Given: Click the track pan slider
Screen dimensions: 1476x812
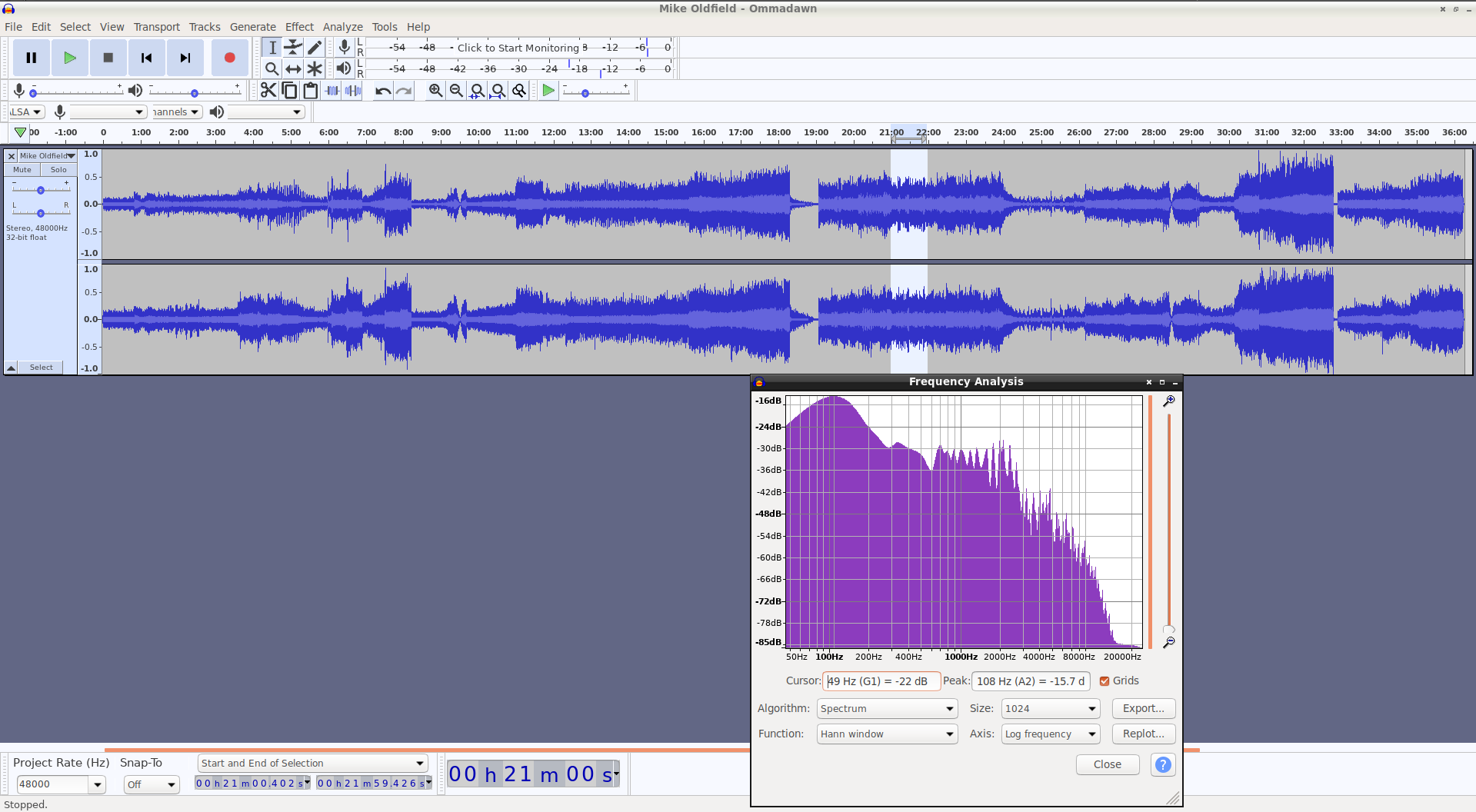Looking at the screenshot, I should pos(41,212).
